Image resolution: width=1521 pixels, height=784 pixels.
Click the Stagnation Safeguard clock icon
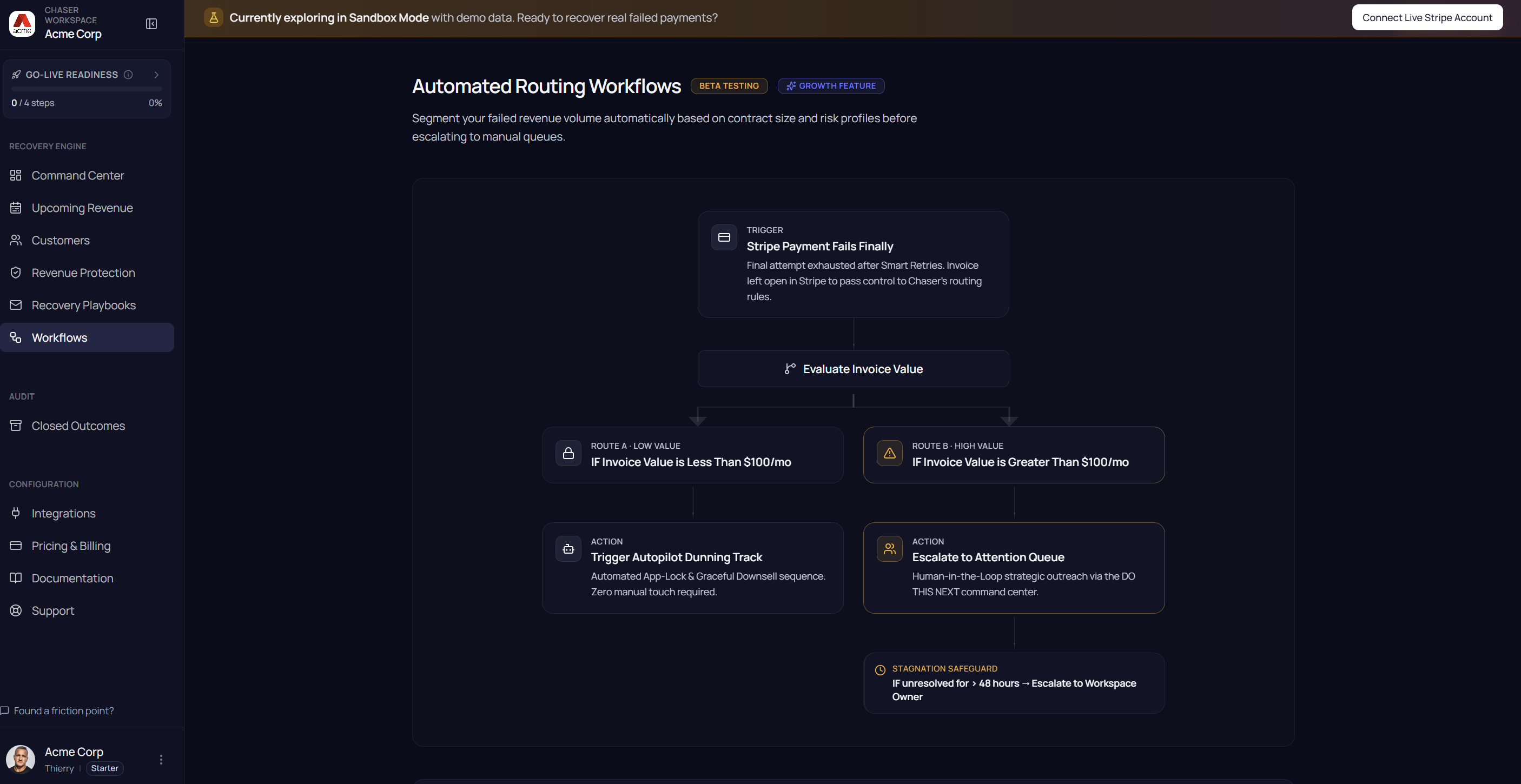881,670
